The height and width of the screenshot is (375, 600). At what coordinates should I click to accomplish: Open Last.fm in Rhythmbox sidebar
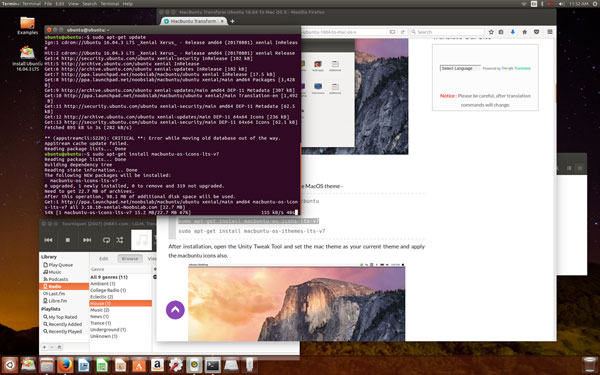coord(54,293)
